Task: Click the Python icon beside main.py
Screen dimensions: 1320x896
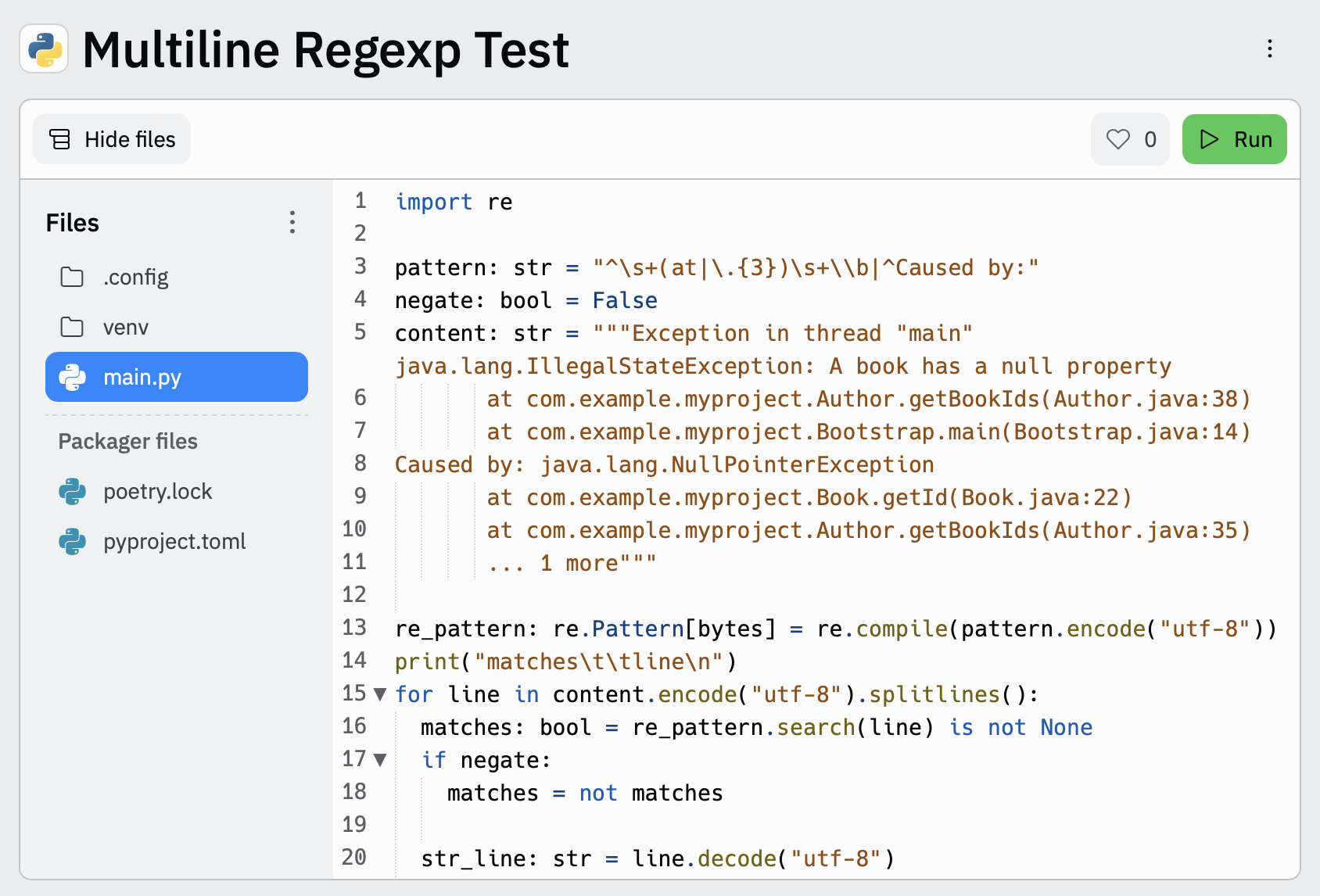Action: pos(74,377)
